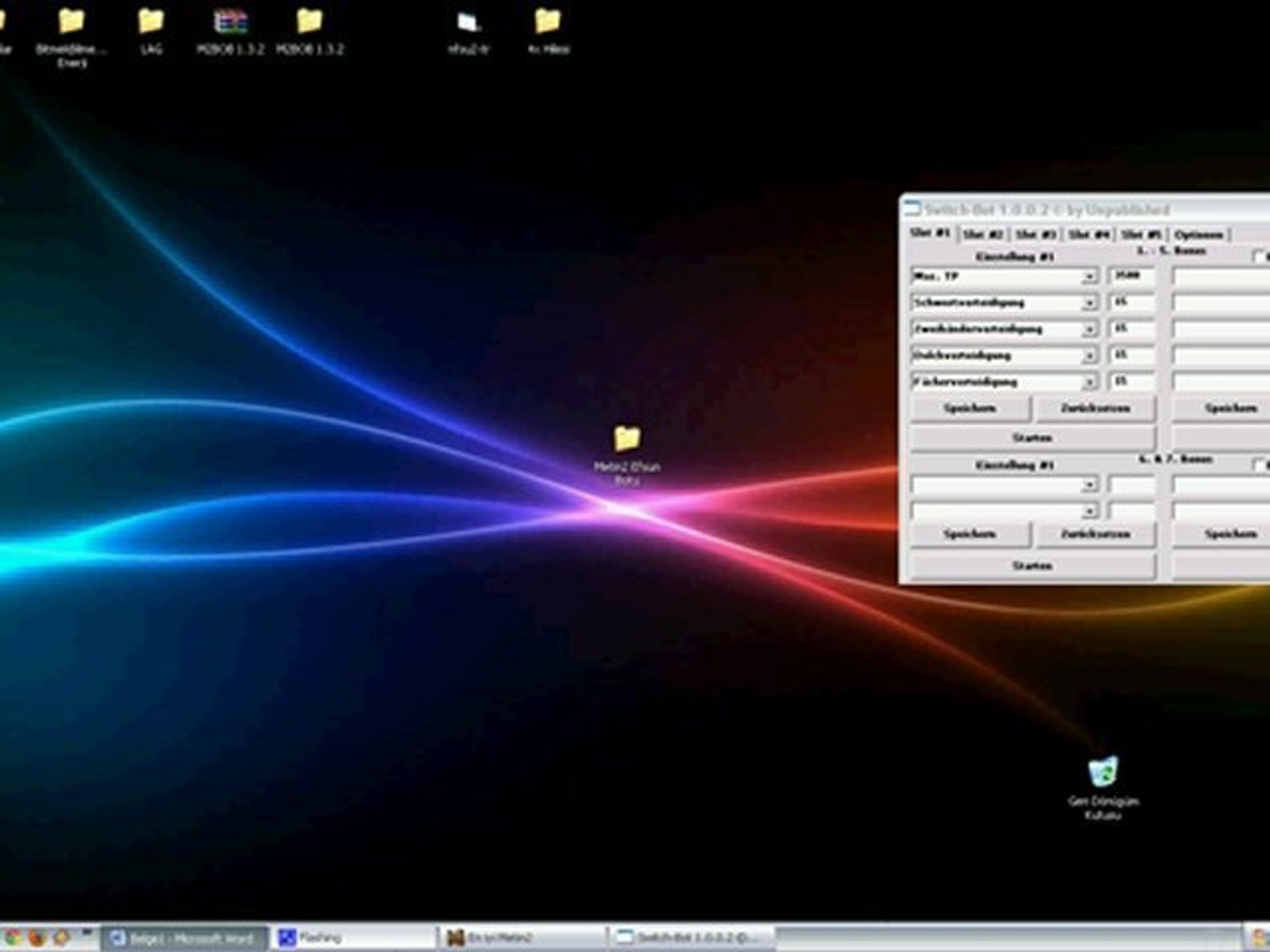Open the Metin2 folder in desktop center
This screenshot has width=1270, height=952.
626,439
